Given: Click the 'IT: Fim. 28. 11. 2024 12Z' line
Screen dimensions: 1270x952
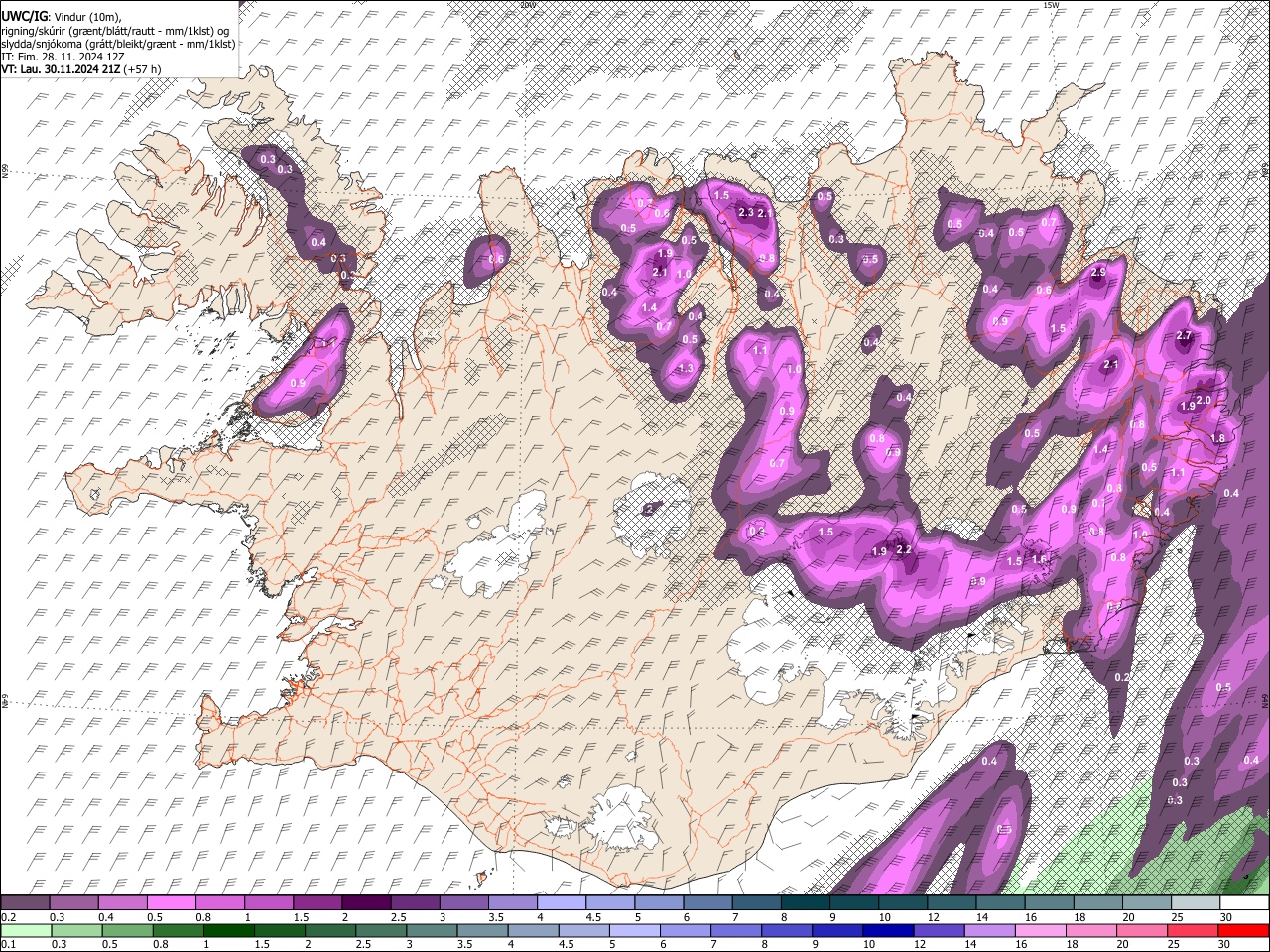Looking at the screenshot, I should [63, 58].
